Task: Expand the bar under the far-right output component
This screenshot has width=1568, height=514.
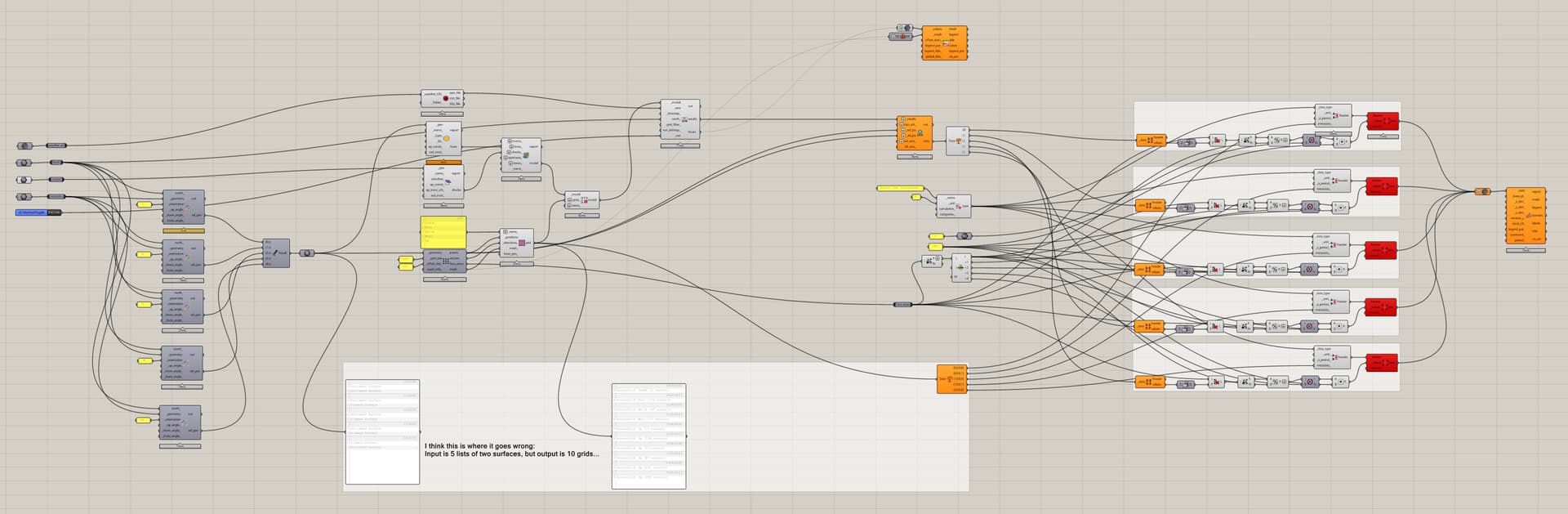Action: click(1526, 250)
